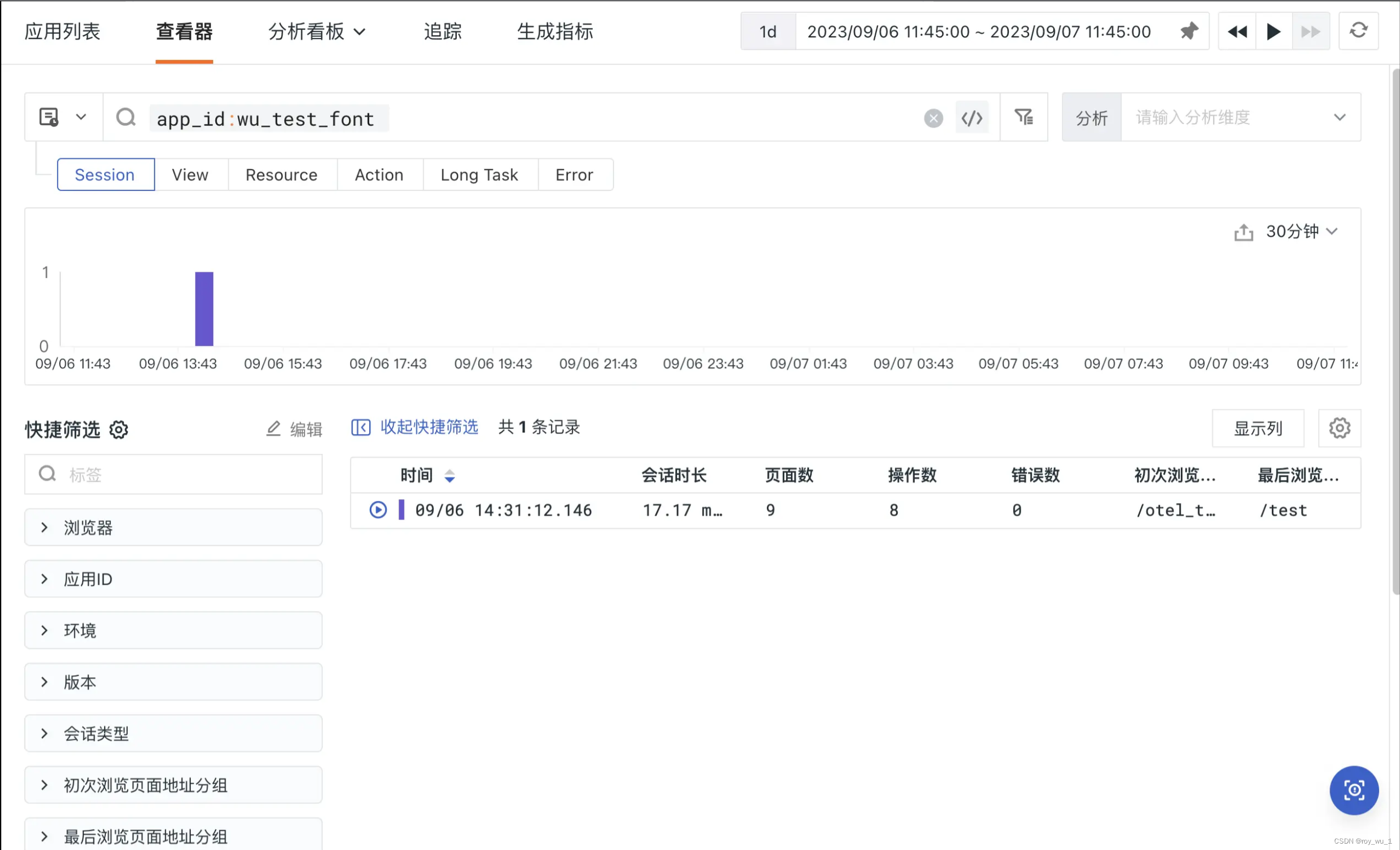Collapse the quick filter panel via 收起快捷筛选
The width and height of the screenshot is (1400, 850).
(429, 427)
